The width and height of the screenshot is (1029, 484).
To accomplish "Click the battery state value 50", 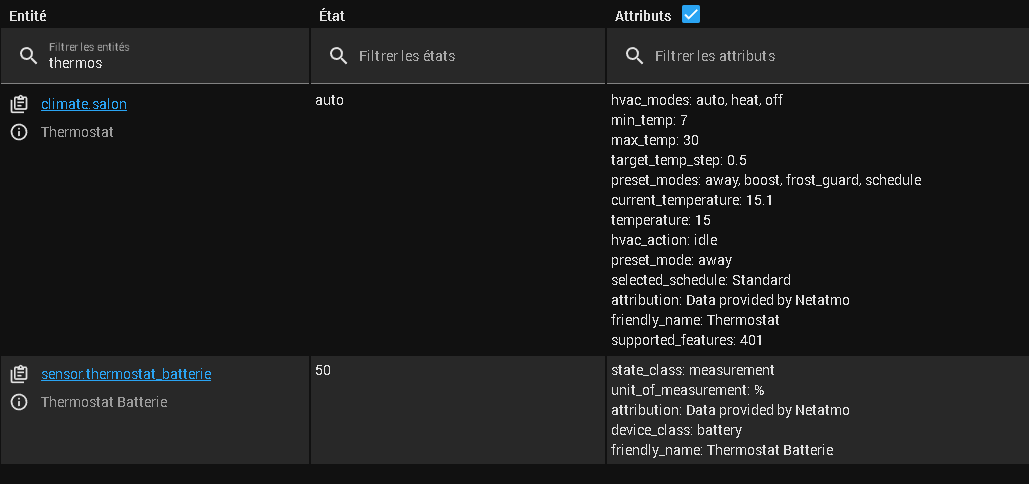I will (x=323, y=370).
